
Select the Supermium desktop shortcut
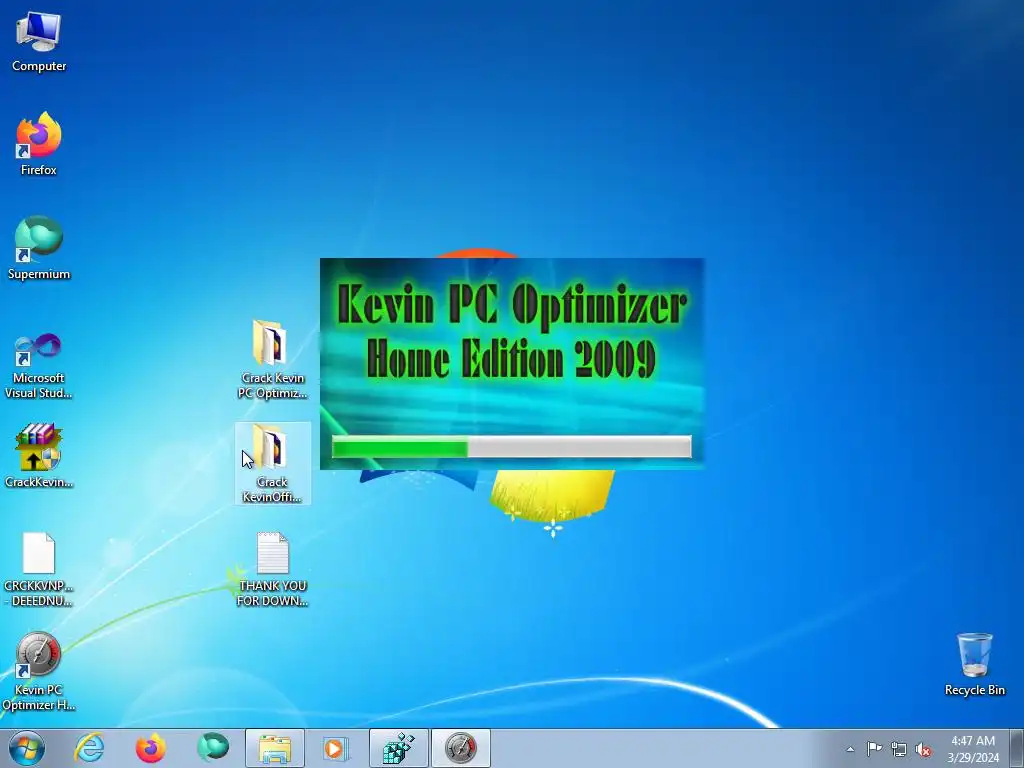(x=39, y=248)
